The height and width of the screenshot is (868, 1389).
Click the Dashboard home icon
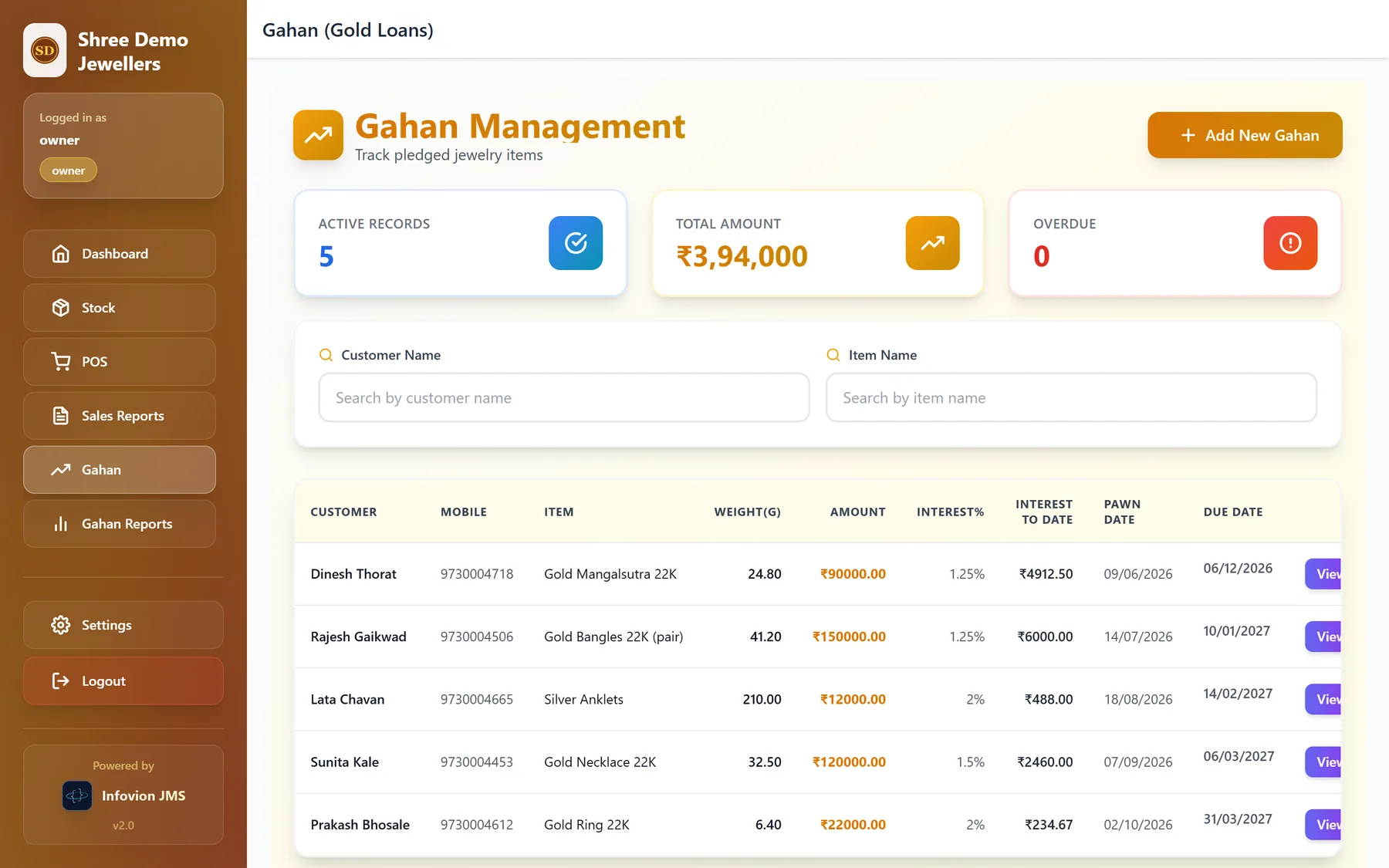pos(60,254)
